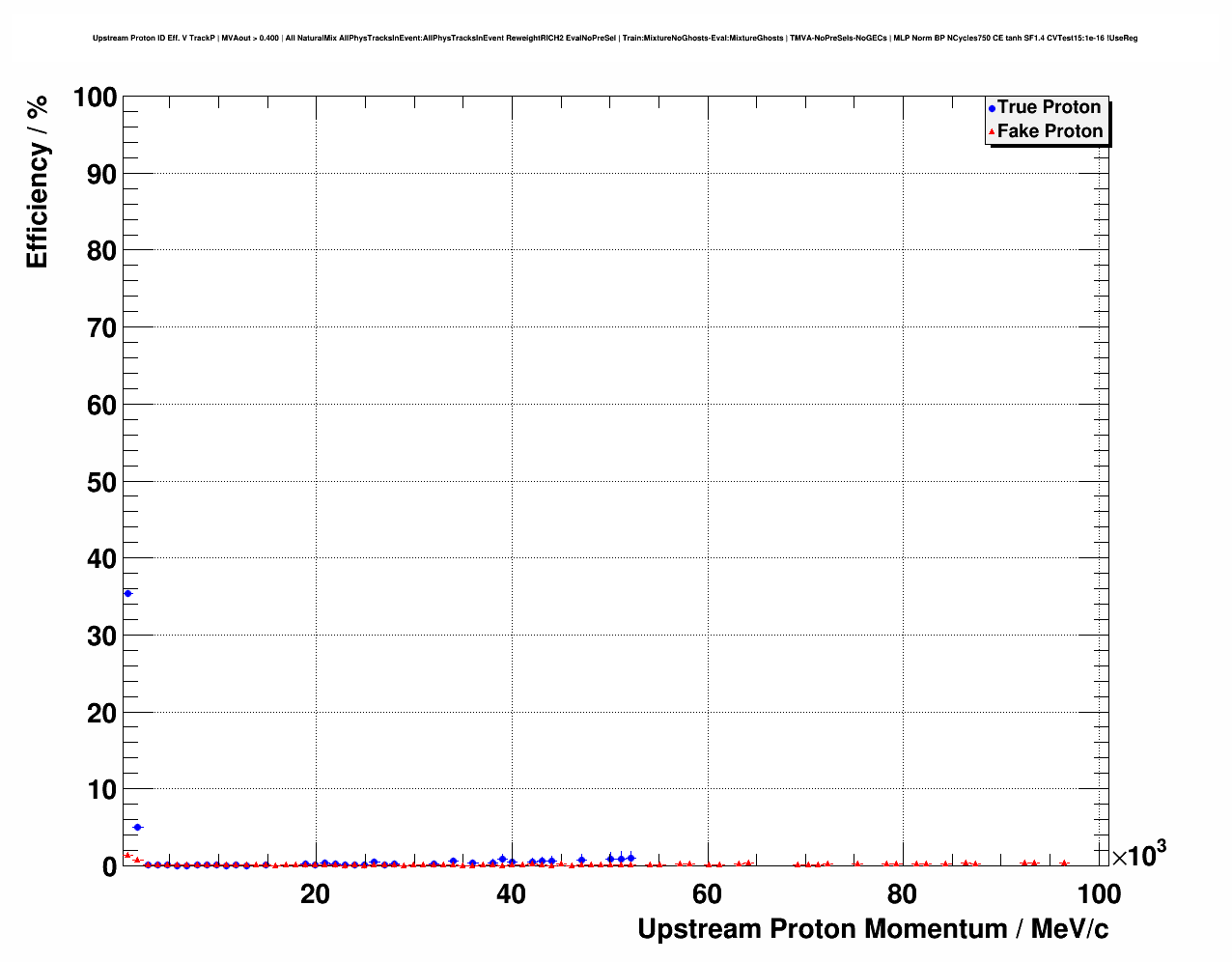
Task: Click the x-axis tick label 100
Action: tap(1099, 894)
